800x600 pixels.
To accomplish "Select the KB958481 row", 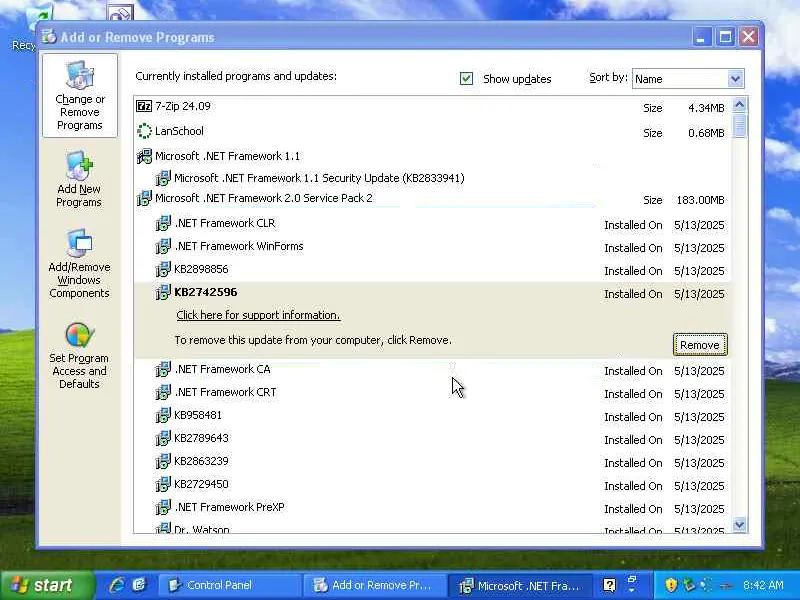I will (432, 416).
